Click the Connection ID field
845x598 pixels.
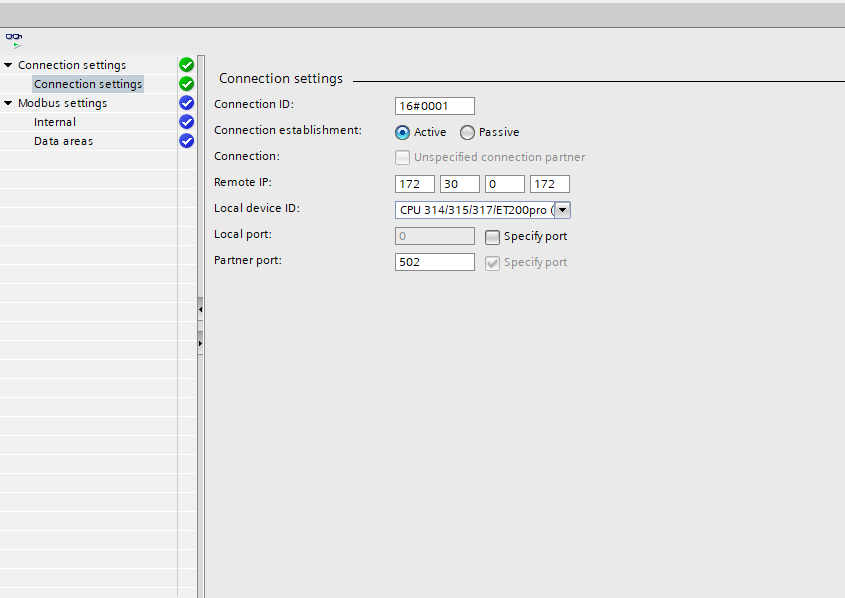click(434, 106)
